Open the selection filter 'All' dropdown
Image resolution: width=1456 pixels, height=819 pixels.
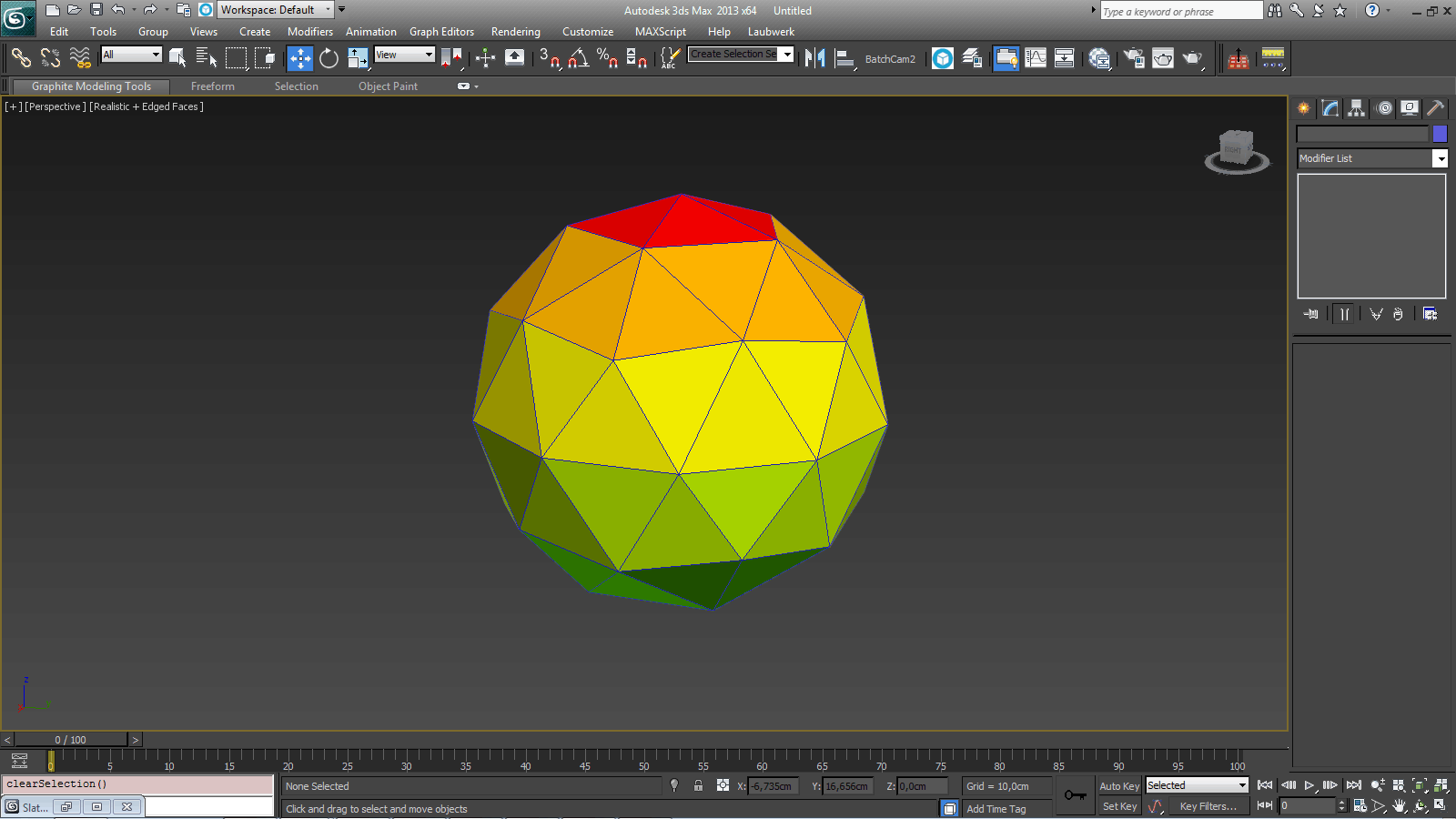(x=131, y=55)
